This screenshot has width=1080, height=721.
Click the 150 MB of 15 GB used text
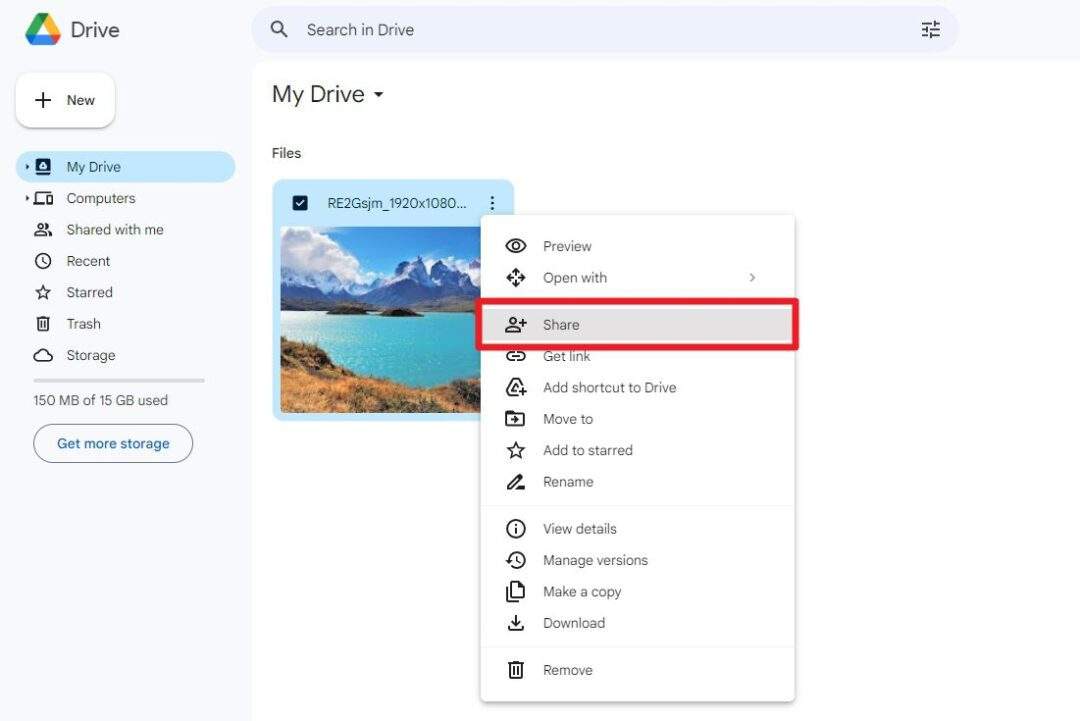pyautogui.click(x=101, y=400)
